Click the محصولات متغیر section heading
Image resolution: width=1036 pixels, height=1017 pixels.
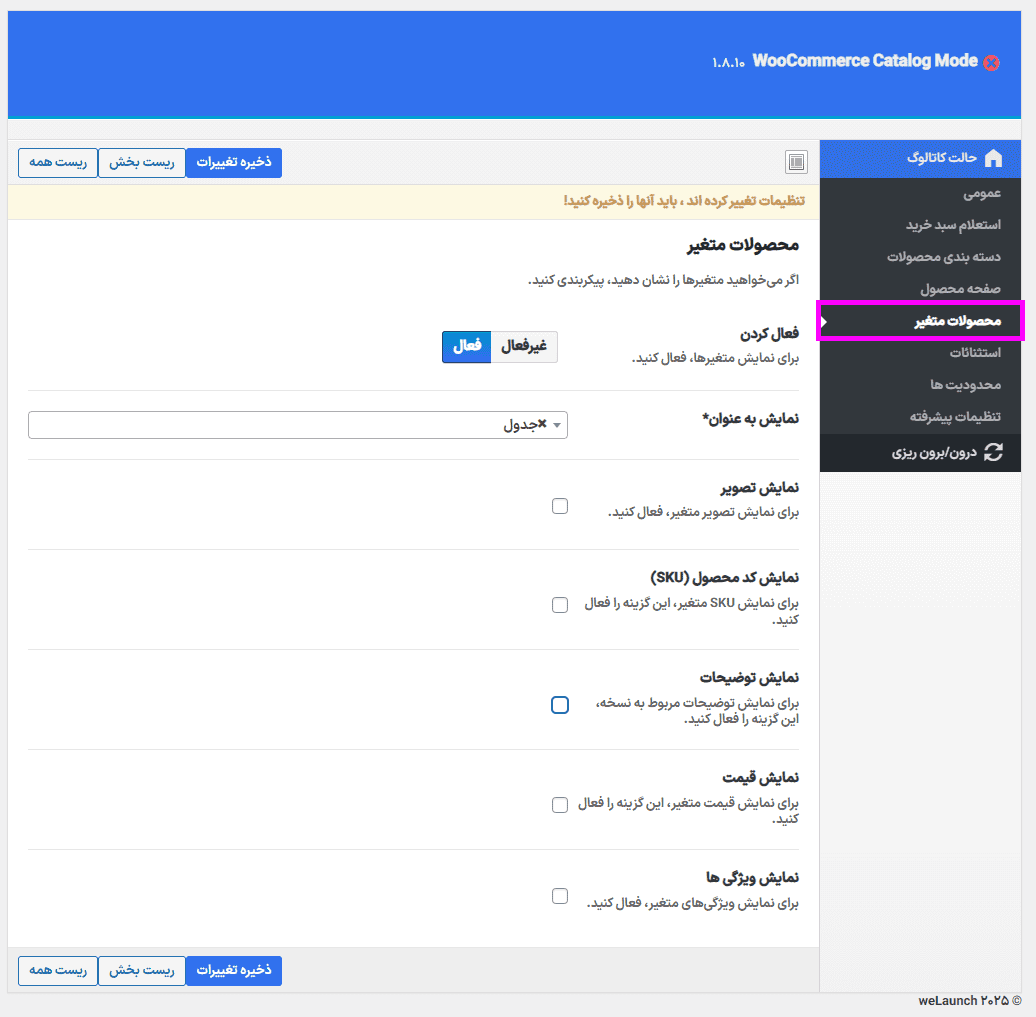click(x=743, y=245)
